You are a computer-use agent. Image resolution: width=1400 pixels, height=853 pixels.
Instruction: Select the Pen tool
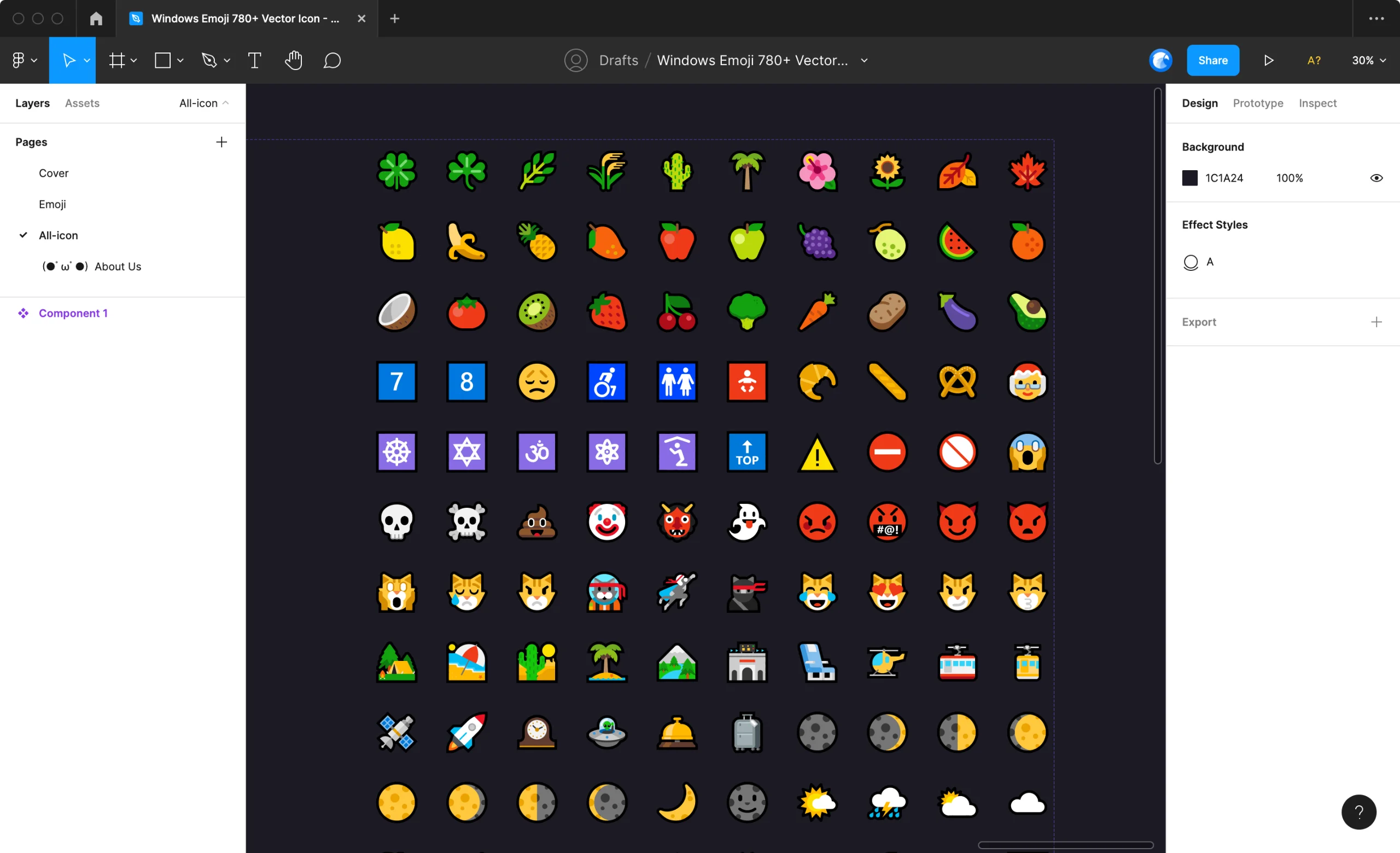pos(209,60)
